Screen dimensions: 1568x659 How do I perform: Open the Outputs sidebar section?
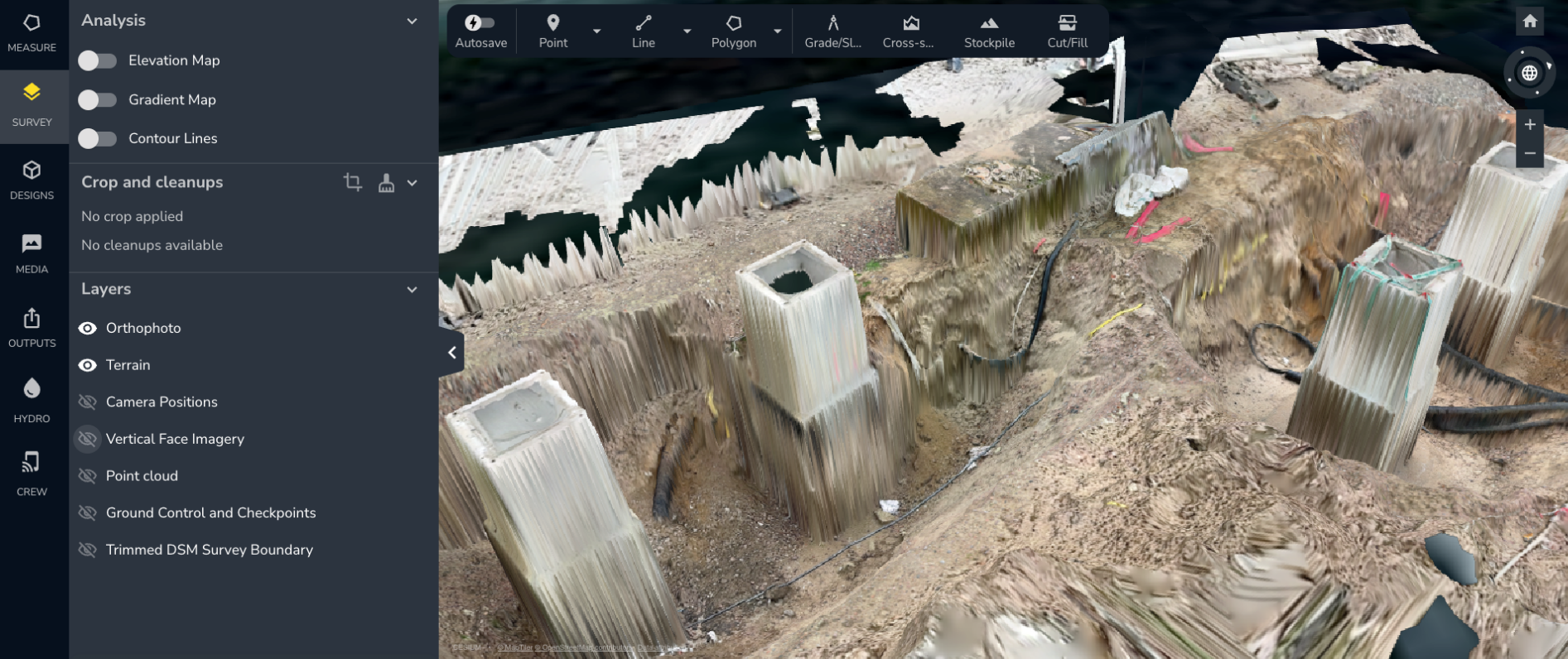(31, 328)
